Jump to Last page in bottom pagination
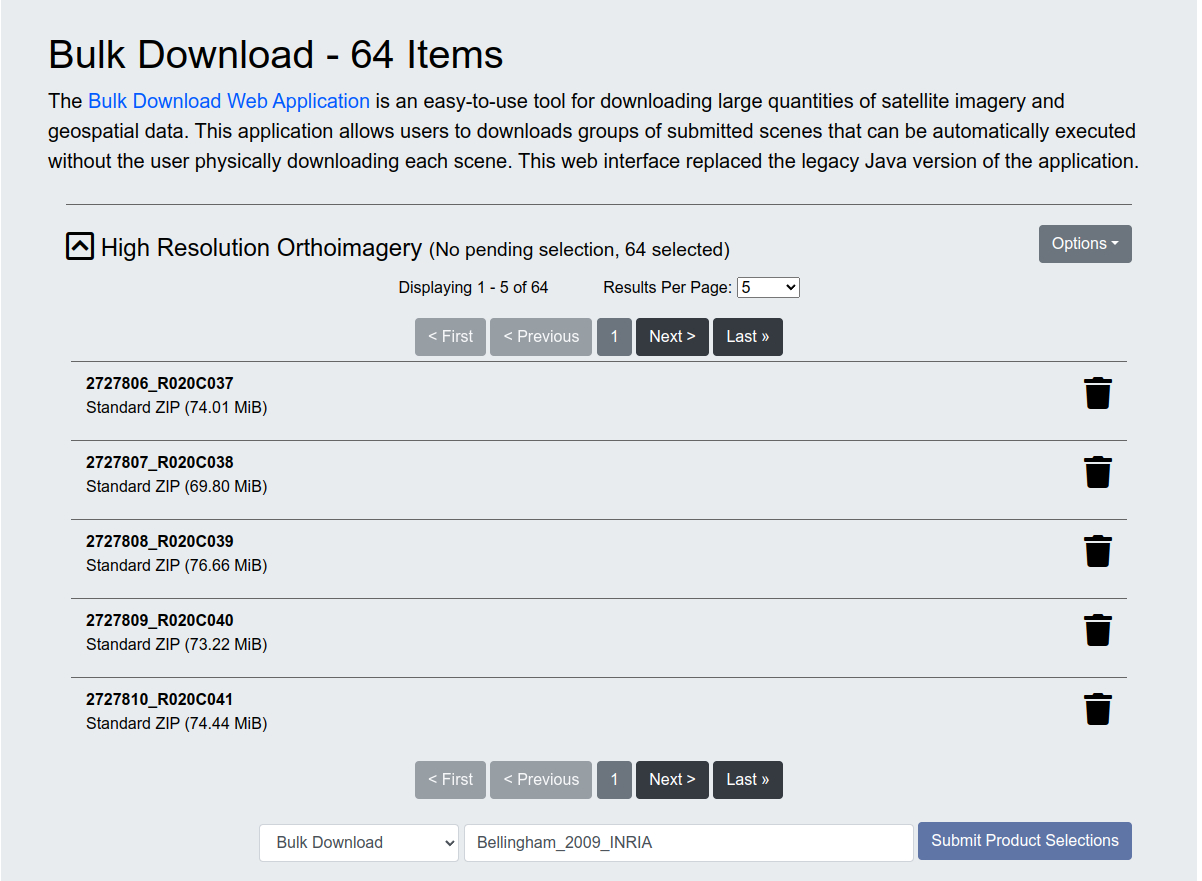 pyautogui.click(x=747, y=780)
